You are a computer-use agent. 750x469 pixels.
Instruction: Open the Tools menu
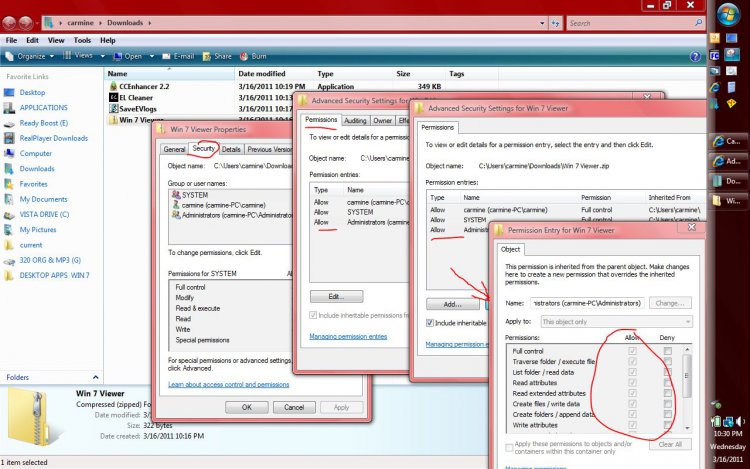coord(82,40)
